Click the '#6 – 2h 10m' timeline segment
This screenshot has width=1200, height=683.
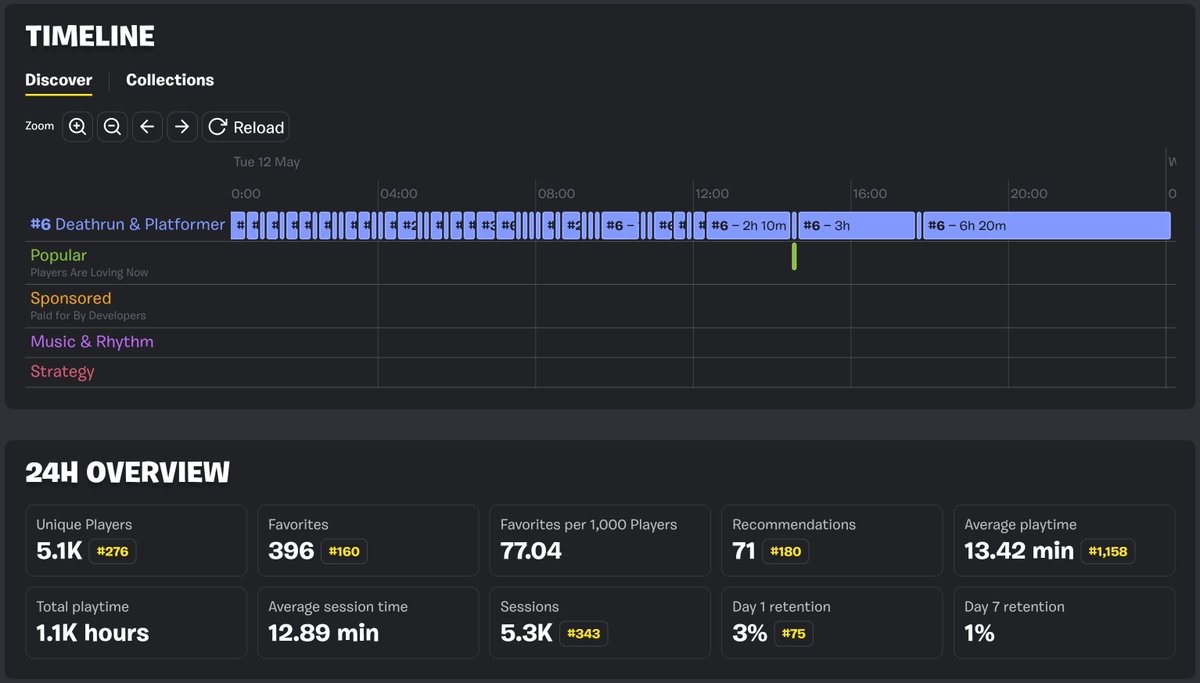click(x=749, y=225)
